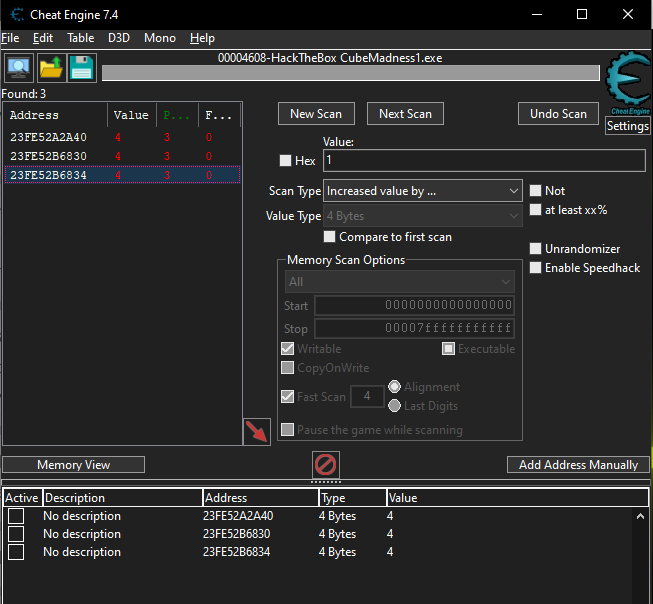This screenshot has width=653, height=604.
Task: Click the Cheat Engine title bar app icon
Action: [x=17, y=15]
